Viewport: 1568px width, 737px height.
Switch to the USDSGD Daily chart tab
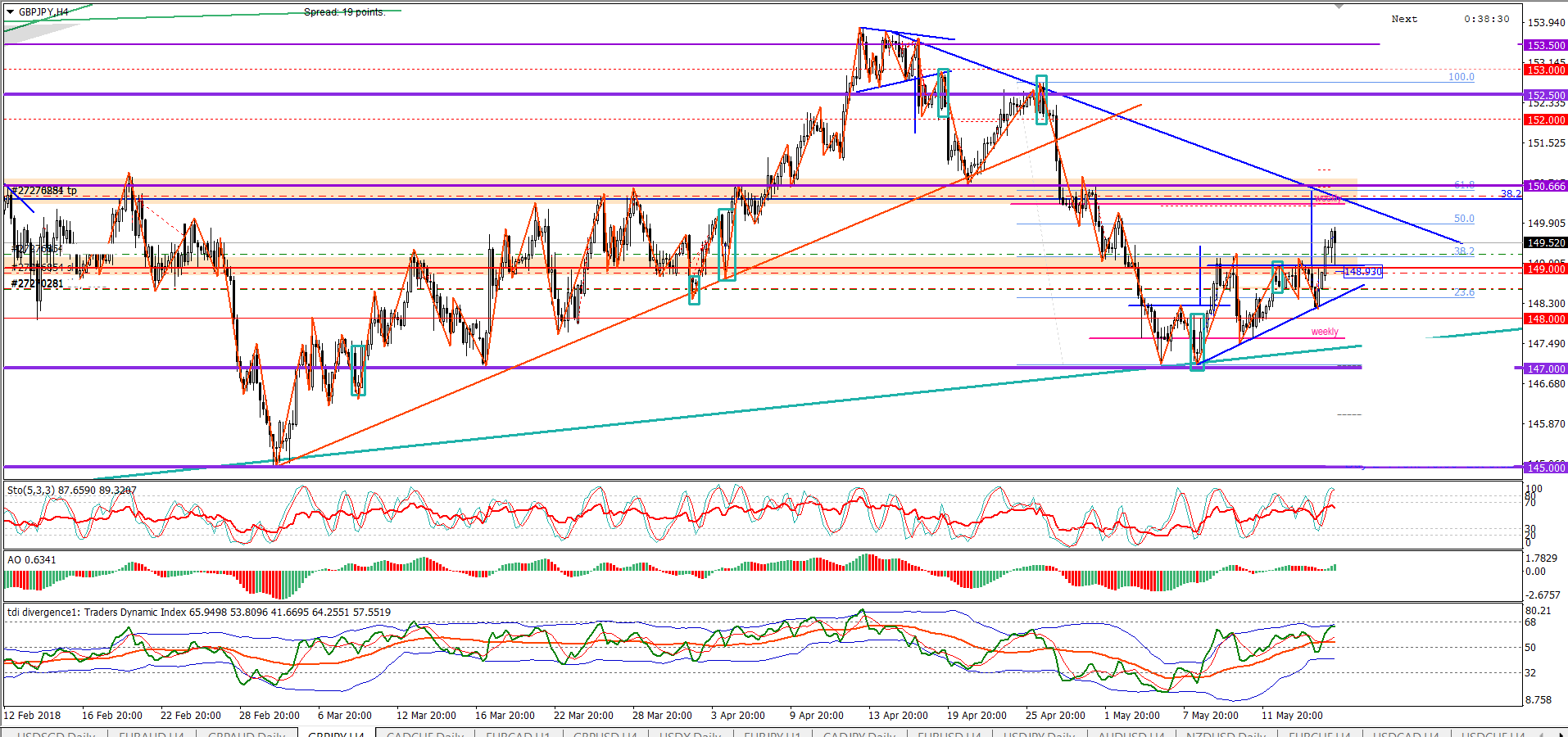click(x=56, y=735)
